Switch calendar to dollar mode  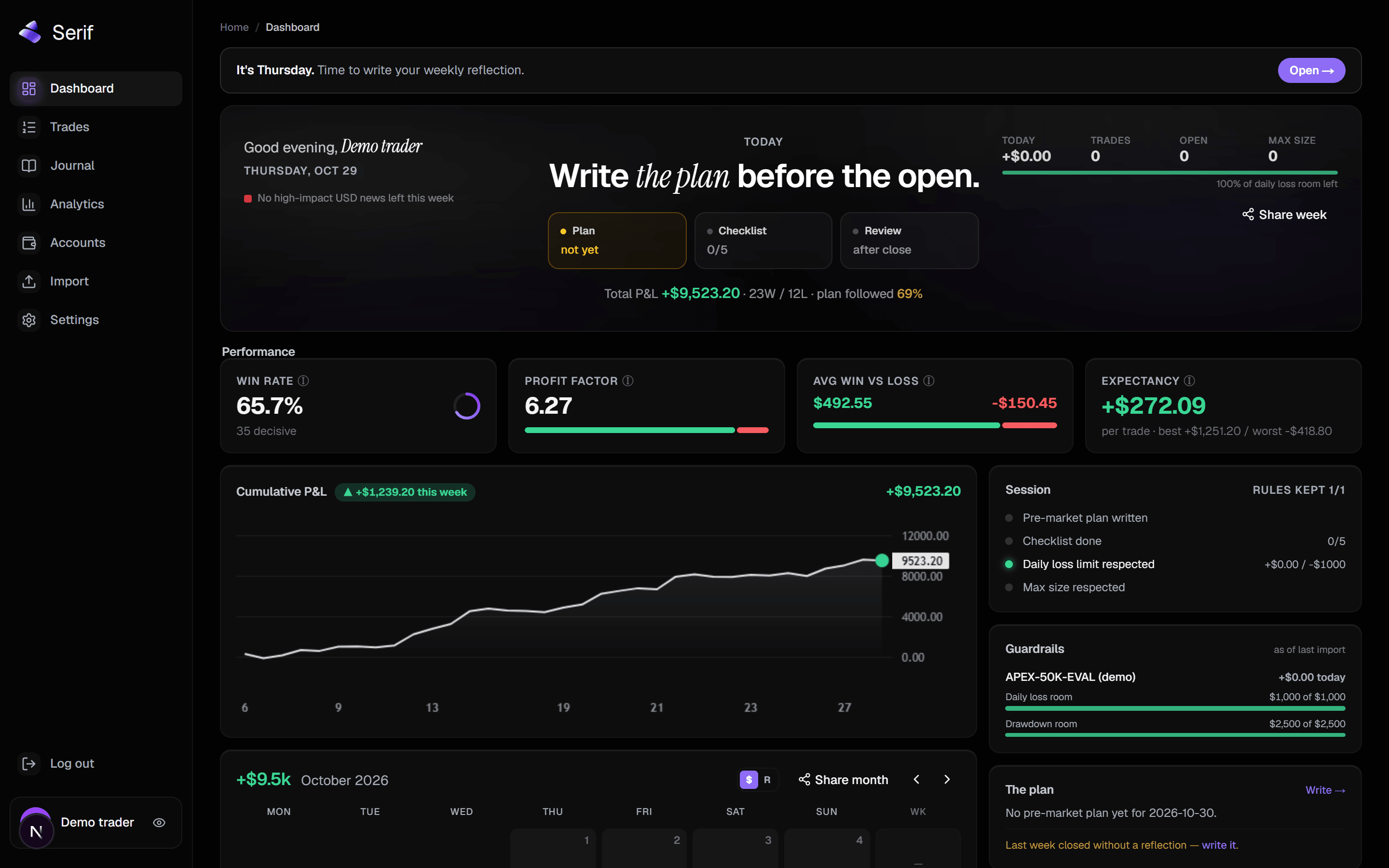(749, 779)
